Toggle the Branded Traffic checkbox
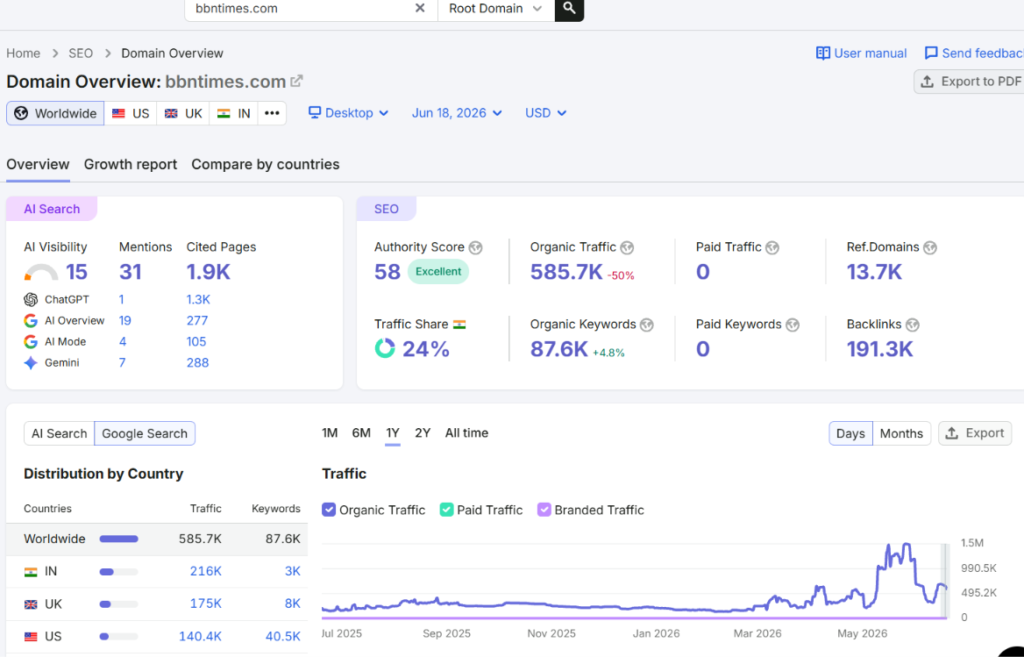The image size is (1024, 657). click(x=544, y=509)
